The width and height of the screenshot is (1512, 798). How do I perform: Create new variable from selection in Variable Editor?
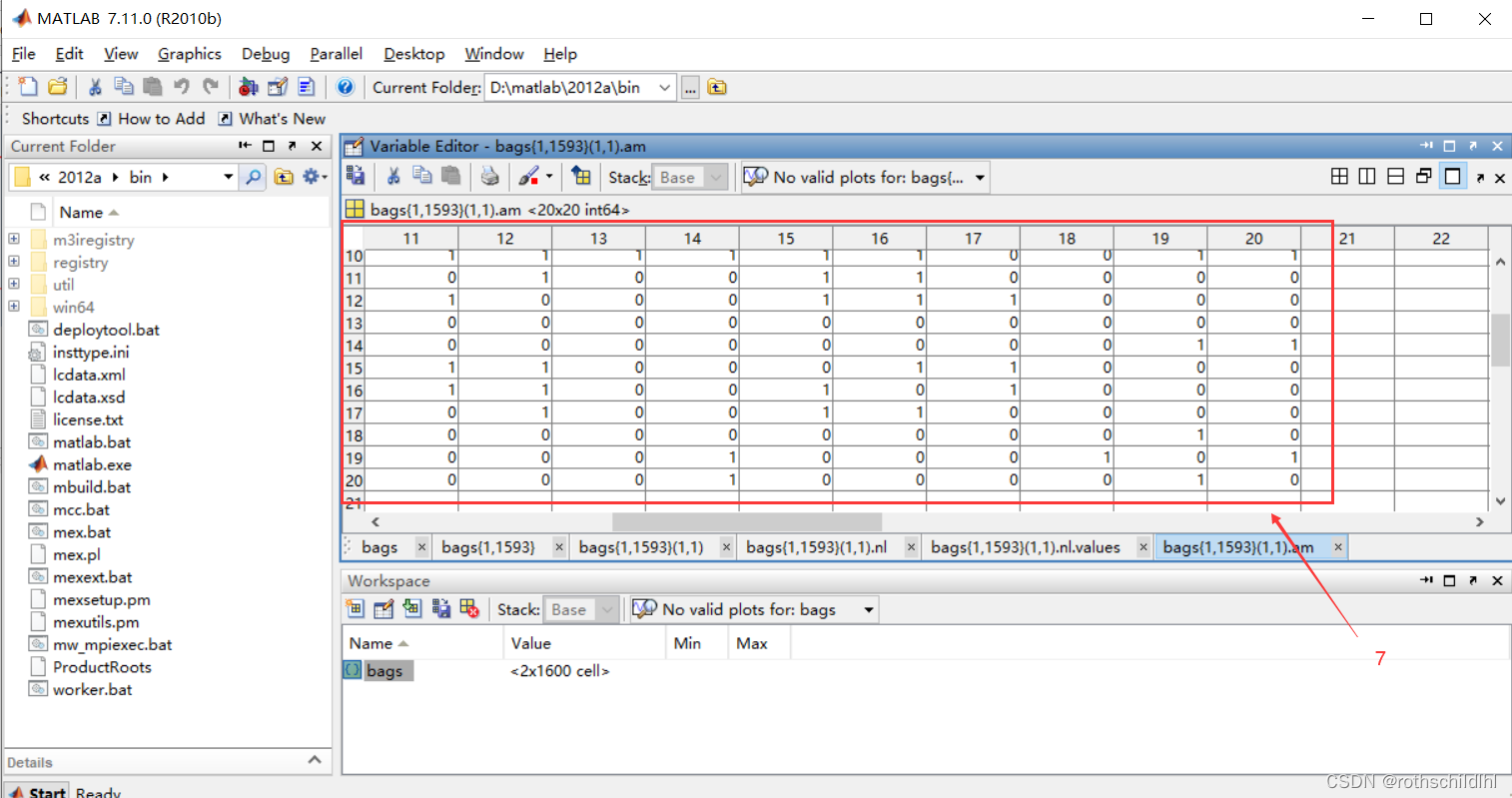point(355,177)
